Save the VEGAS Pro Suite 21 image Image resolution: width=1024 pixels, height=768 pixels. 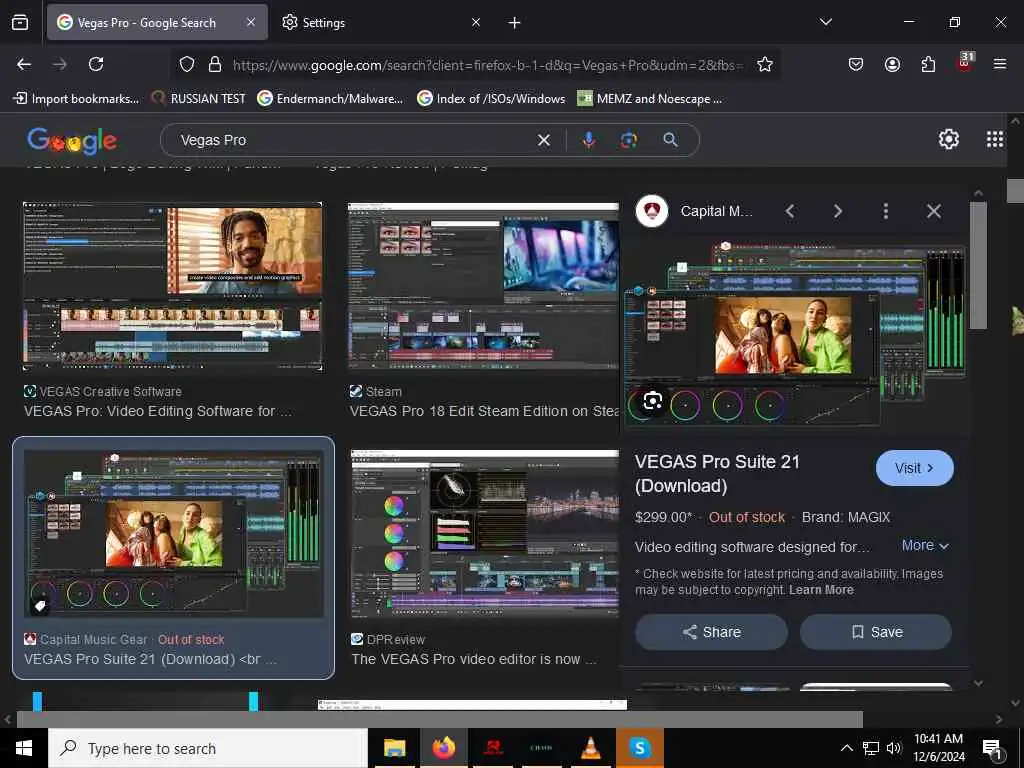coord(876,632)
